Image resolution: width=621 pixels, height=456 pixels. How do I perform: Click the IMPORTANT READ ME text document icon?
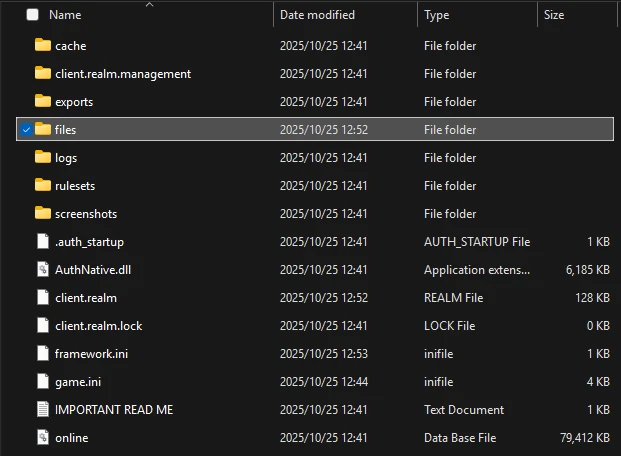42,409
